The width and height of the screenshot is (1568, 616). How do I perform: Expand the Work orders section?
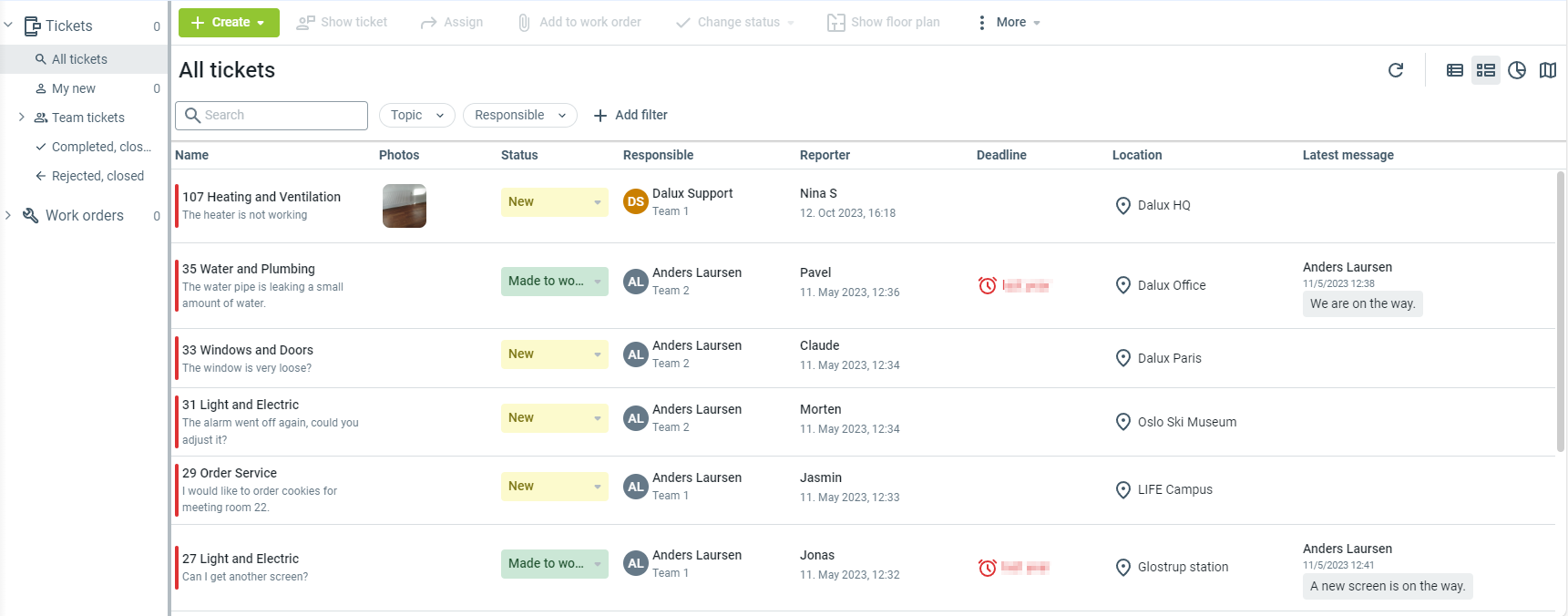[x=8, y=216]
